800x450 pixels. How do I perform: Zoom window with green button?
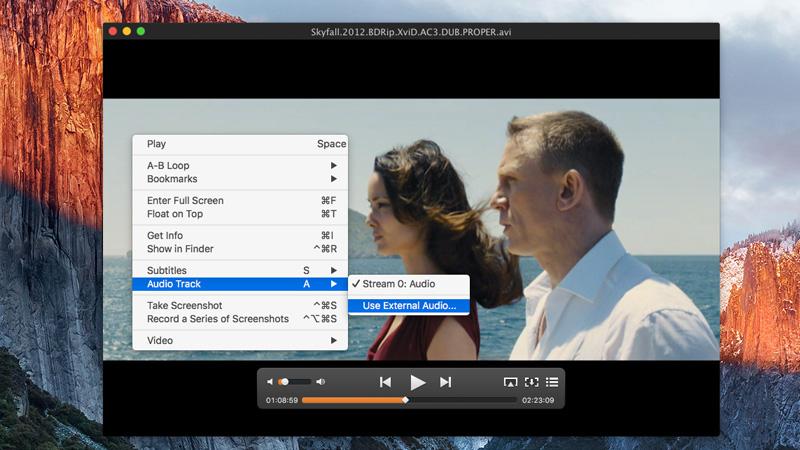tap(141, 32)
